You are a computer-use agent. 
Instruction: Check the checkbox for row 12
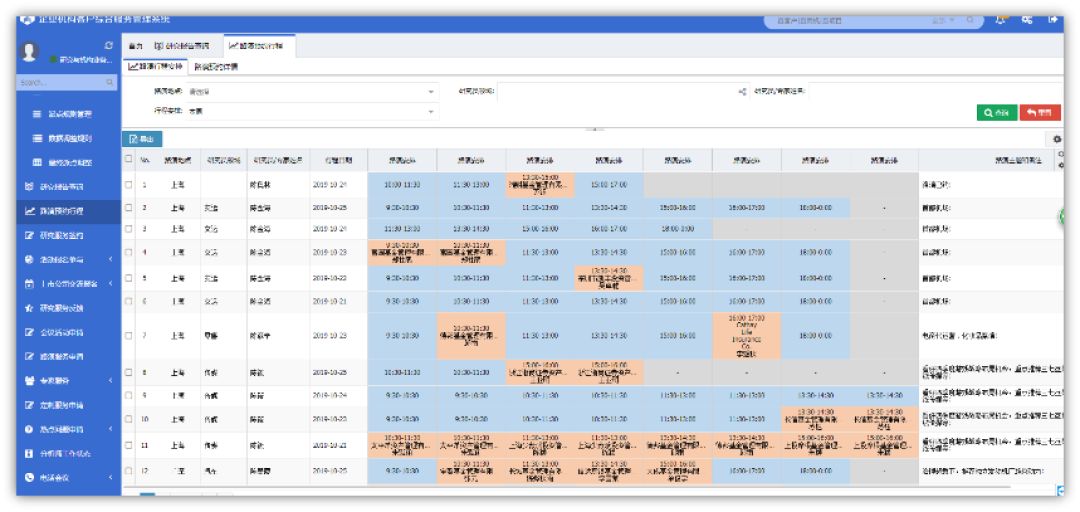point(128,471)
